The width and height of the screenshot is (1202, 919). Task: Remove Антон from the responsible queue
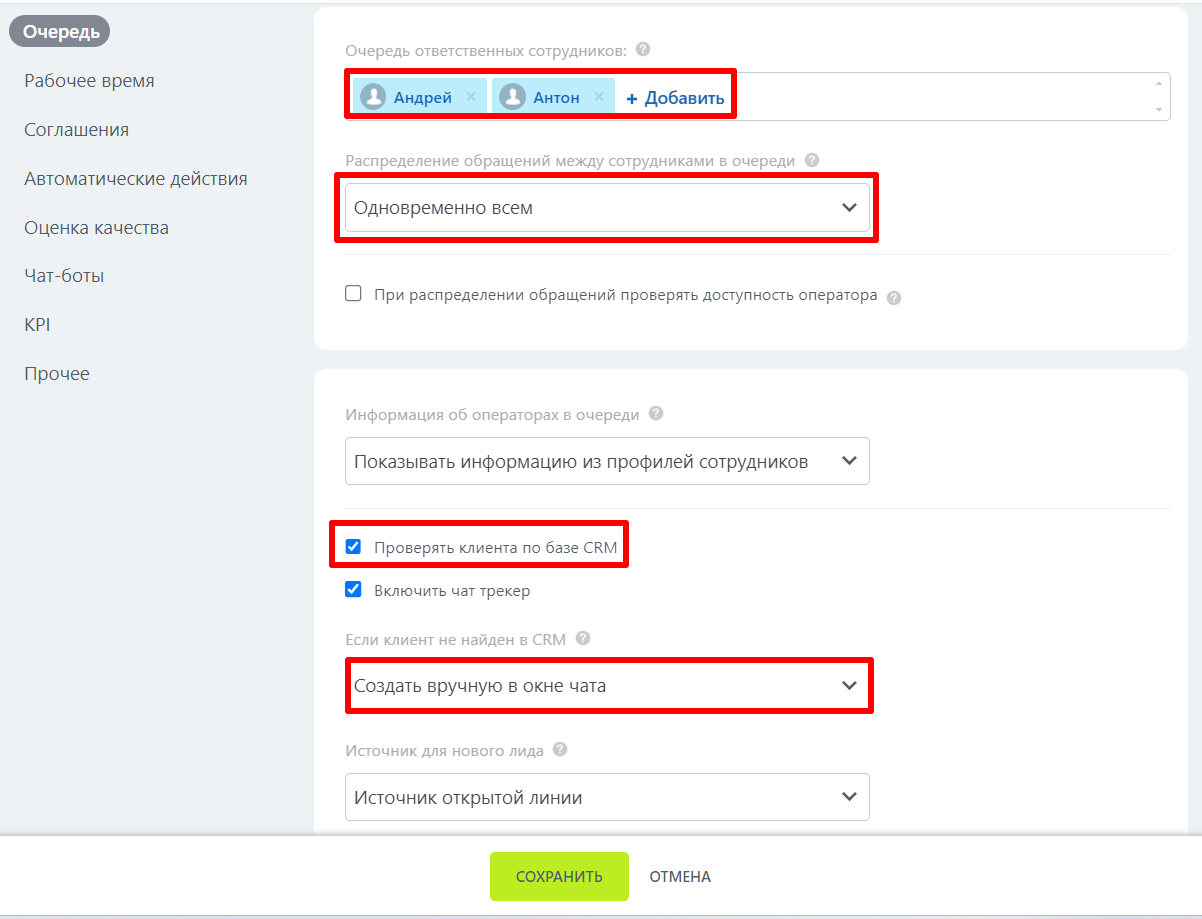[x=599, y=97]
